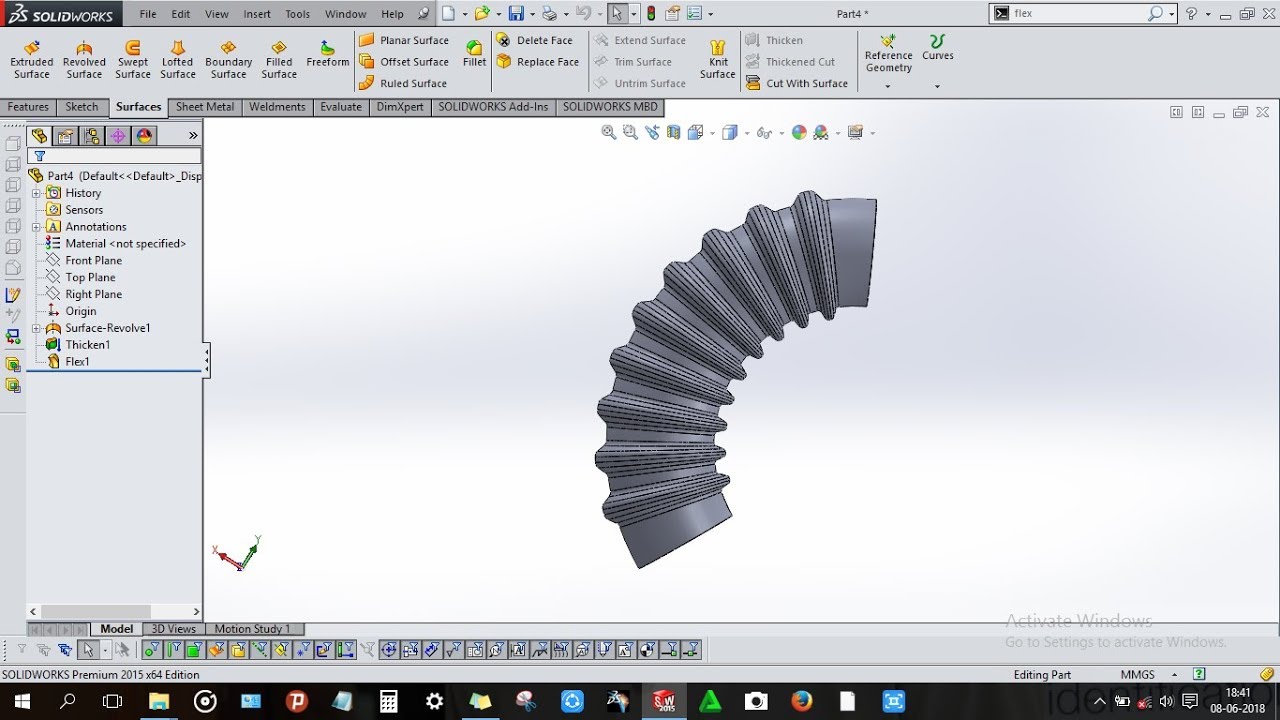Click the Print icon
This screenshot has height=720, width=1280.
549,14
